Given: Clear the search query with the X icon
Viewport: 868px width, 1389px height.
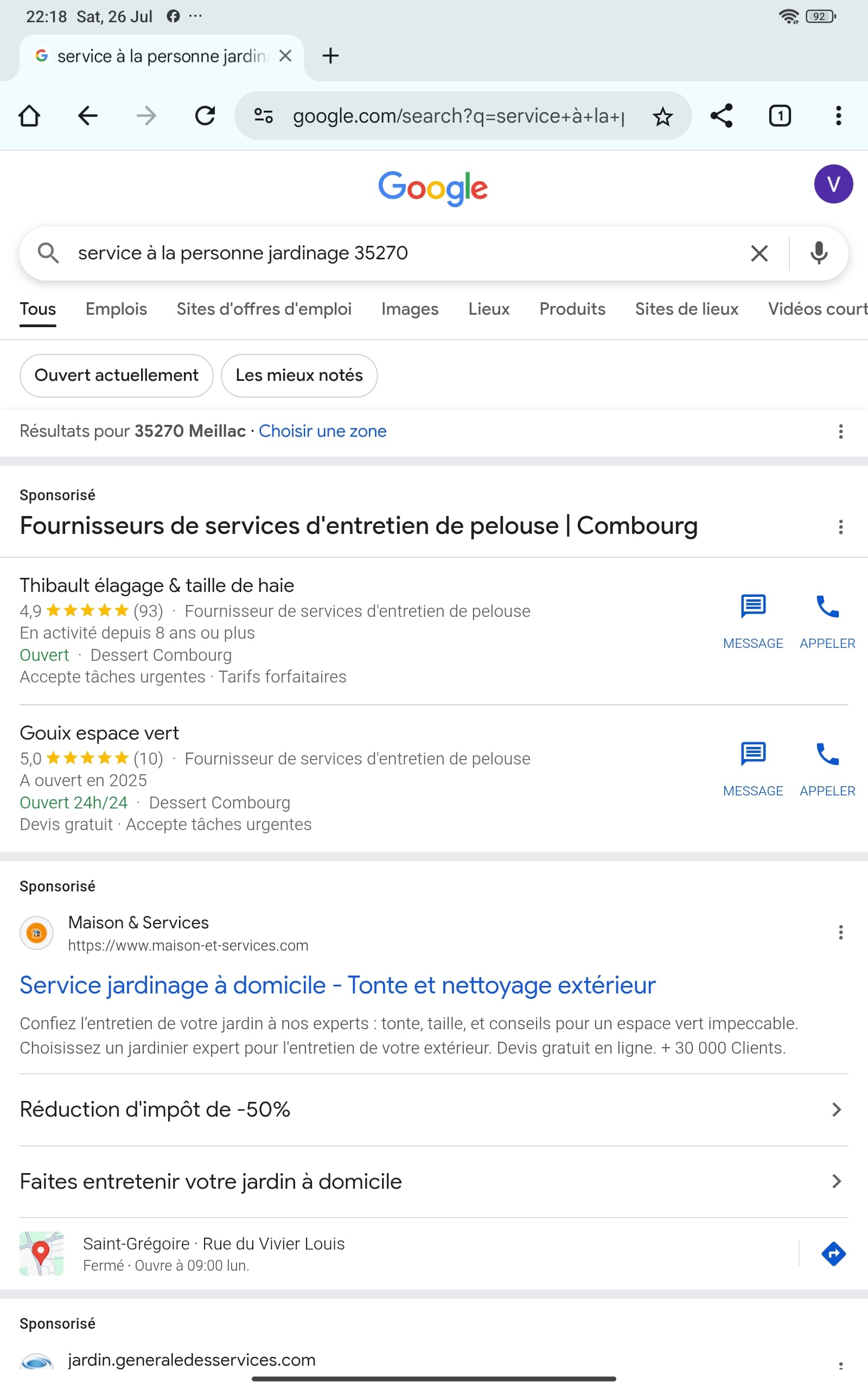Looking at the screenshot, I should 759,253.
